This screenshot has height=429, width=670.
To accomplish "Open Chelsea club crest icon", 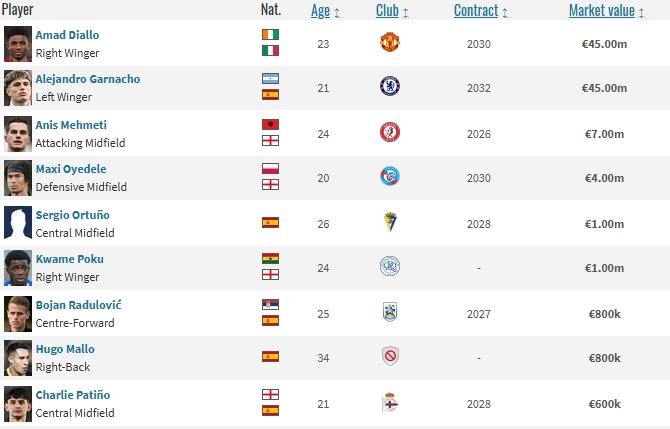I will (x=390, y=86).
